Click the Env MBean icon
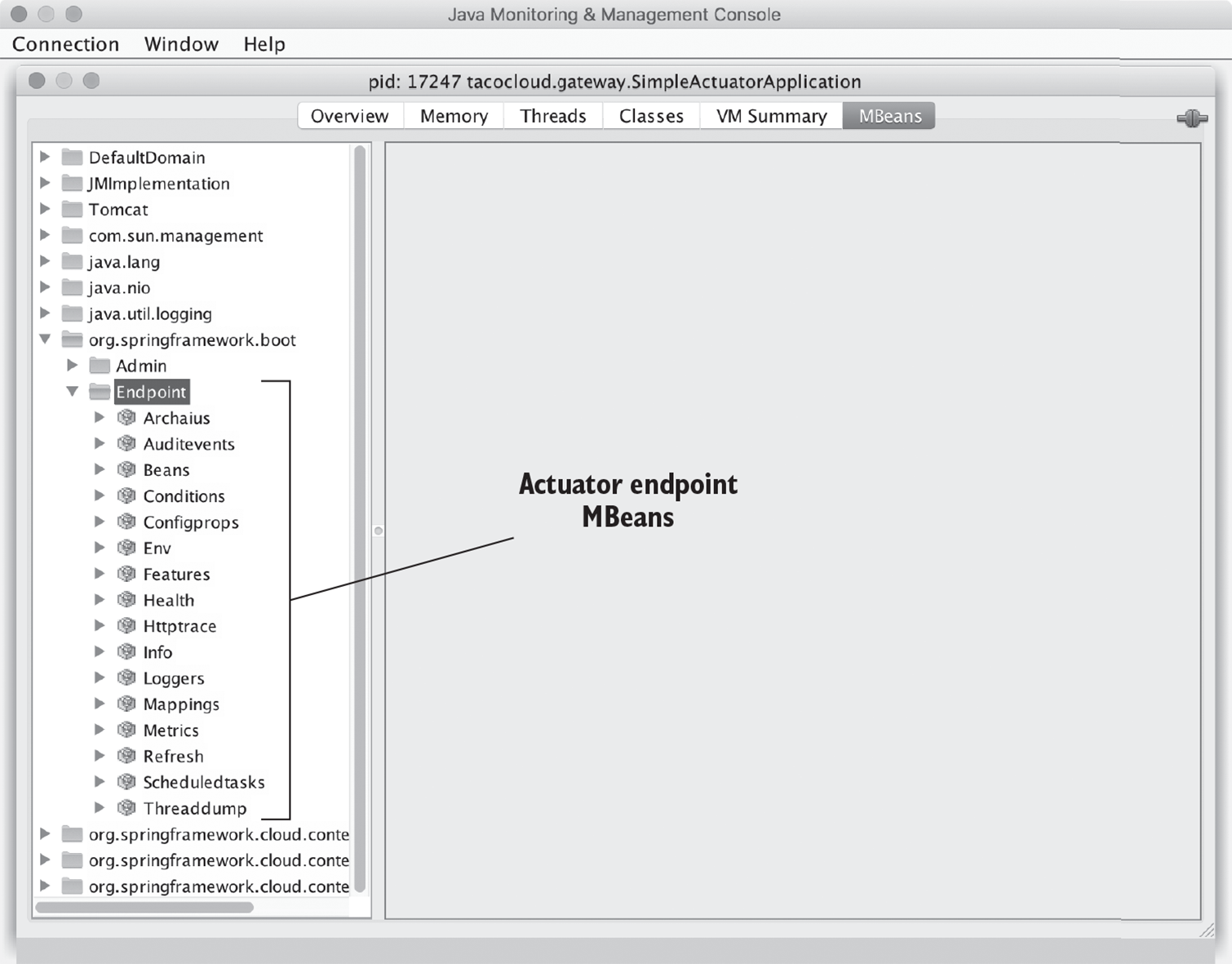Viewport: 1232px width, 964px height. (x=126, y=548)
